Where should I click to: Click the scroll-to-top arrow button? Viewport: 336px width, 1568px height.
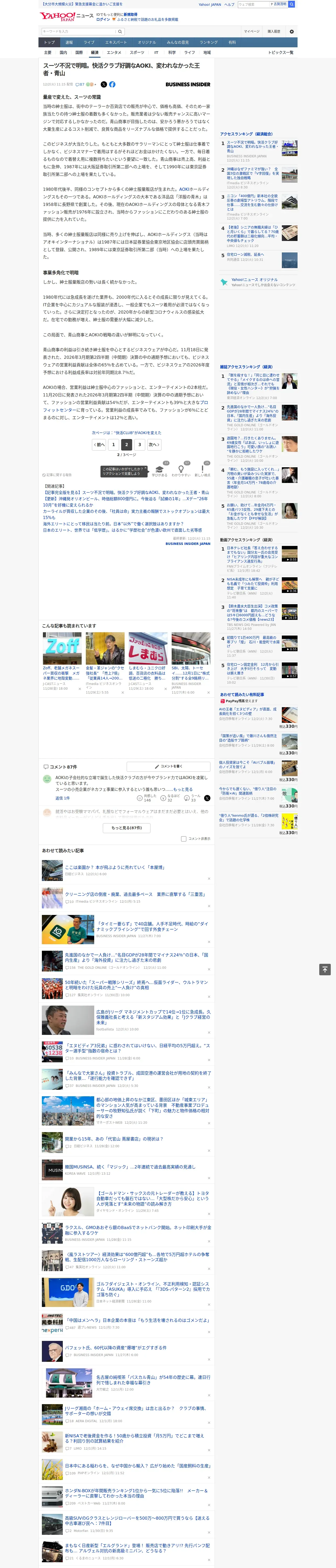pos(325,969)
